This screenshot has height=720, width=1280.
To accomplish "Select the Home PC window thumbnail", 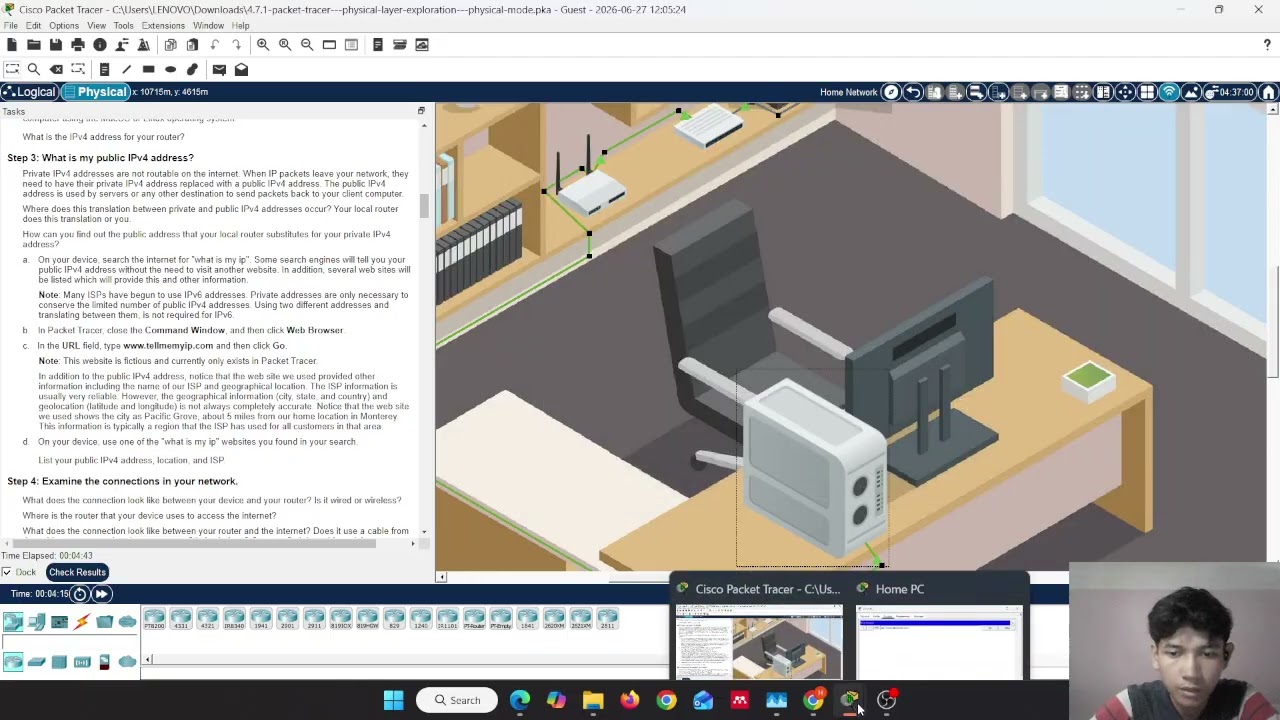I will 939,629.
